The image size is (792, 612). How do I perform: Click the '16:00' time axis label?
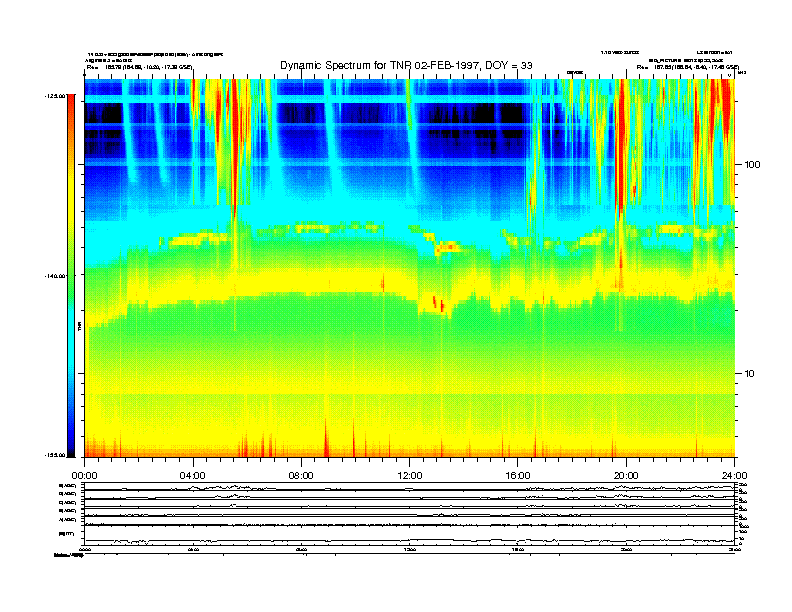518,476
